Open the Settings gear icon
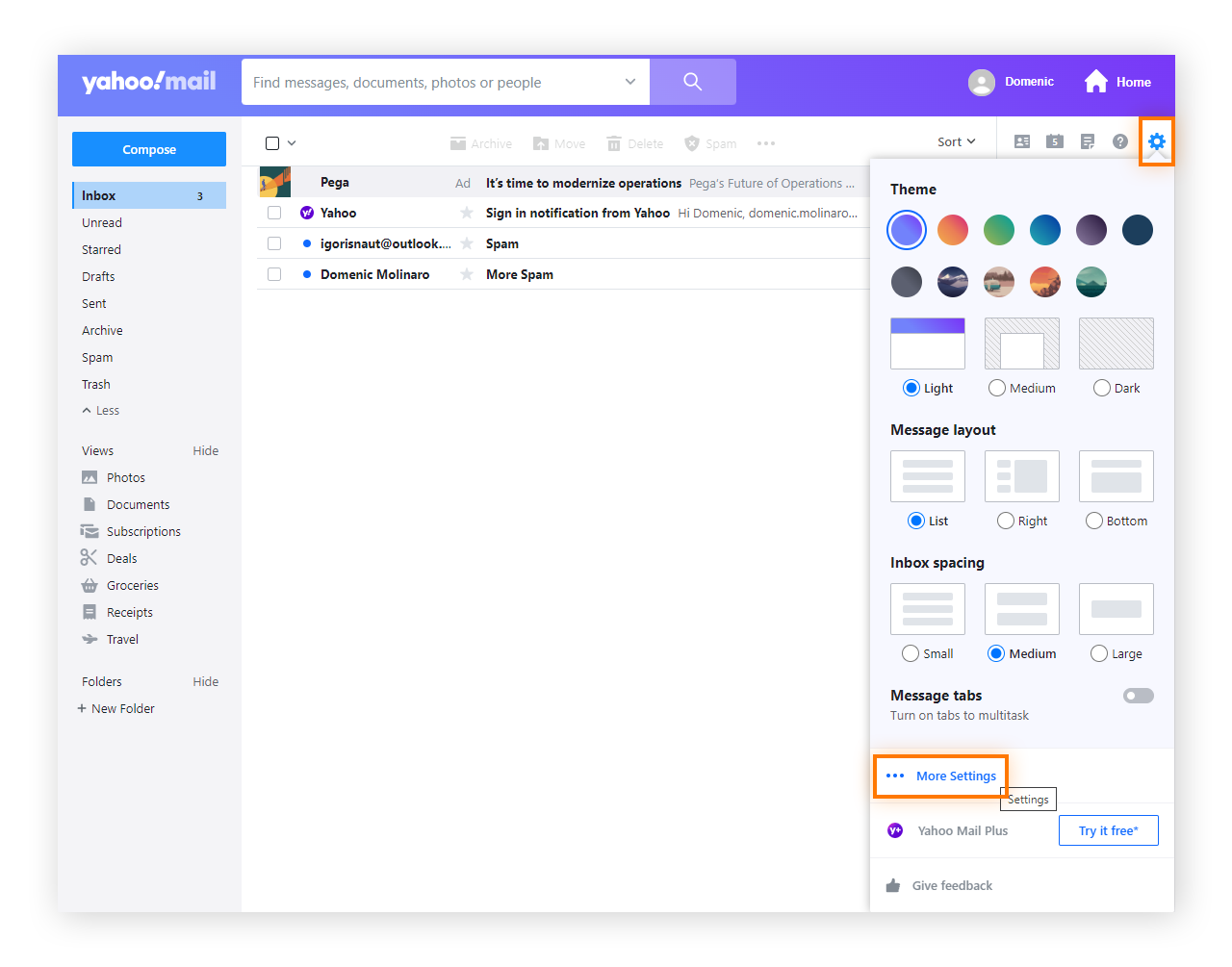Screen dimensions: 1232x967 point(1155,141)
